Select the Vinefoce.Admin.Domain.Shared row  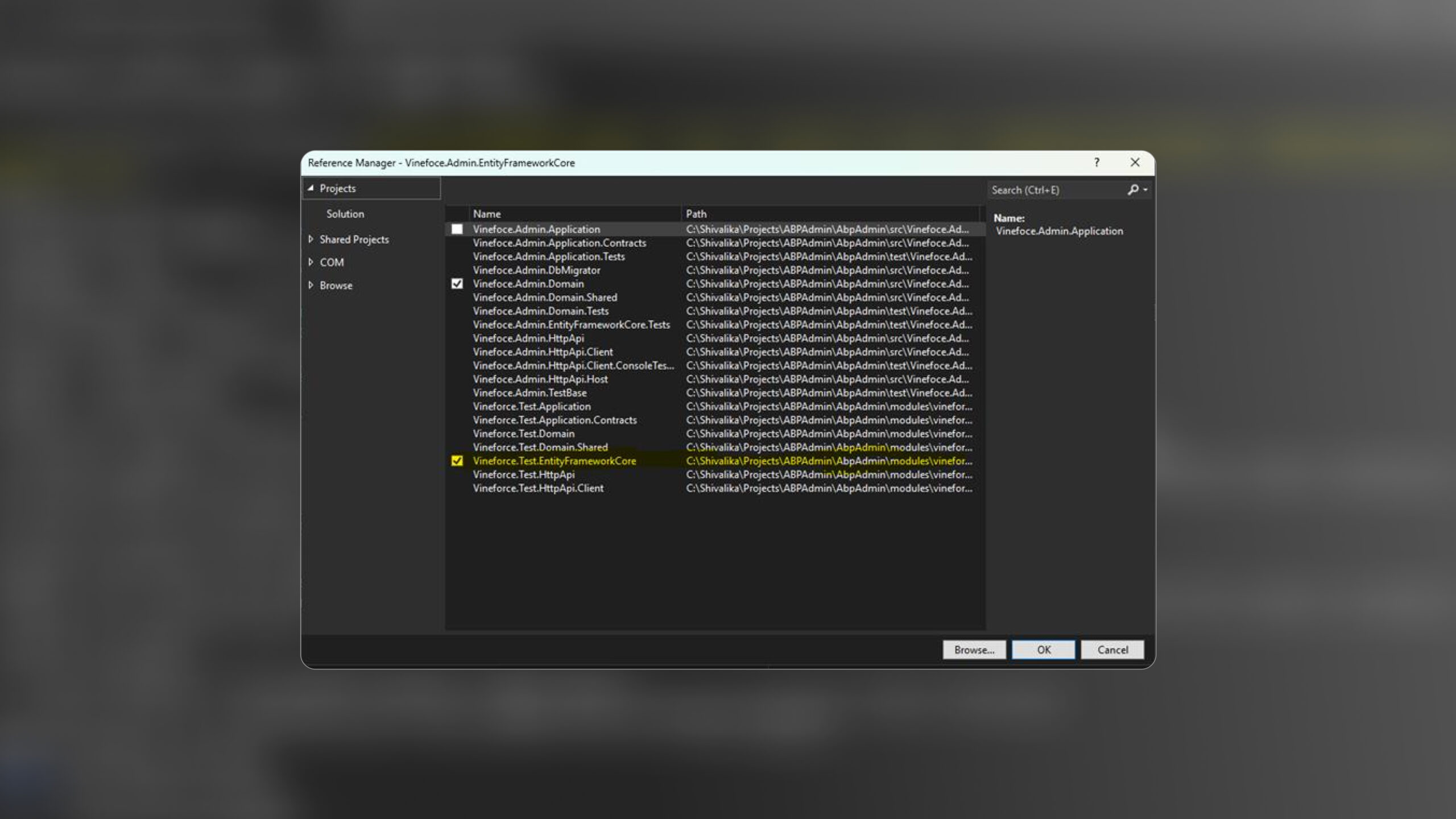715,297
